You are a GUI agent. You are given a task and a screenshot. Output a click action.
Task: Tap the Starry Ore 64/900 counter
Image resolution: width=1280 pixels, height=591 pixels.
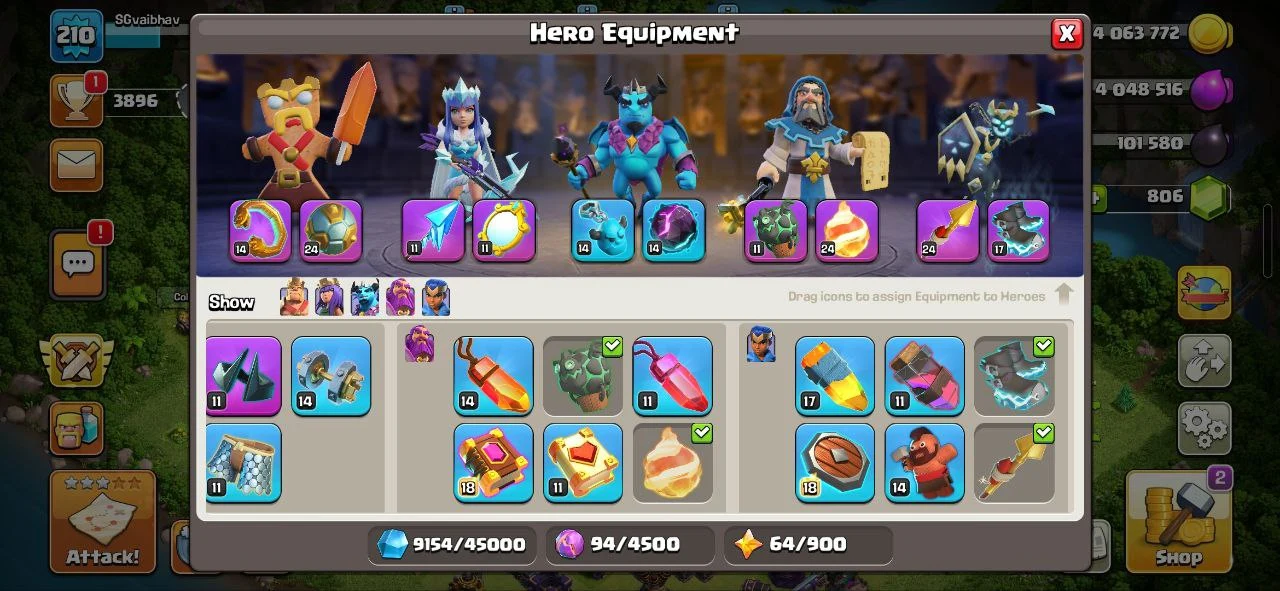pos(808,544)
